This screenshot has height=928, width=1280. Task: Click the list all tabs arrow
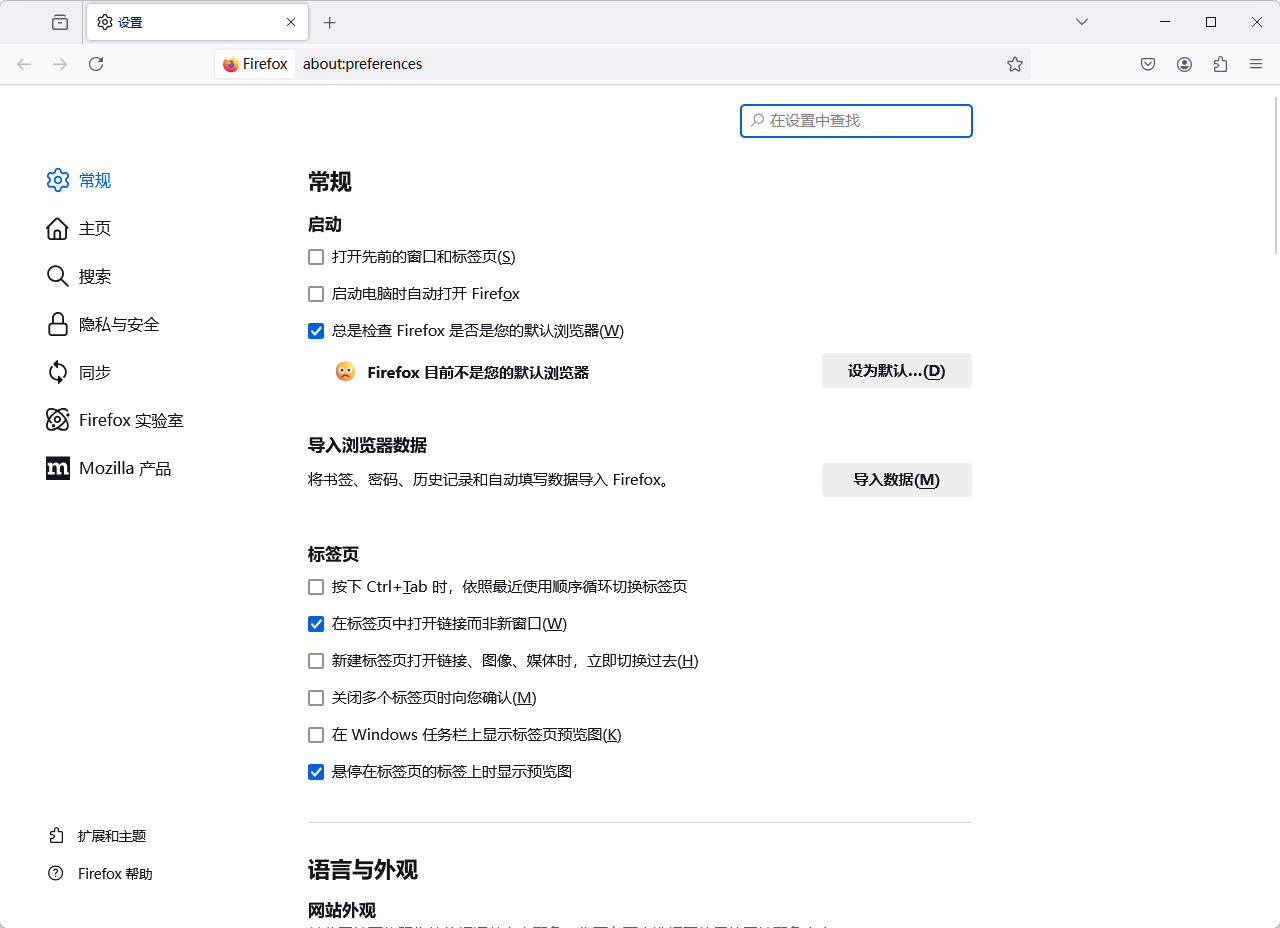click(1081, 22)
